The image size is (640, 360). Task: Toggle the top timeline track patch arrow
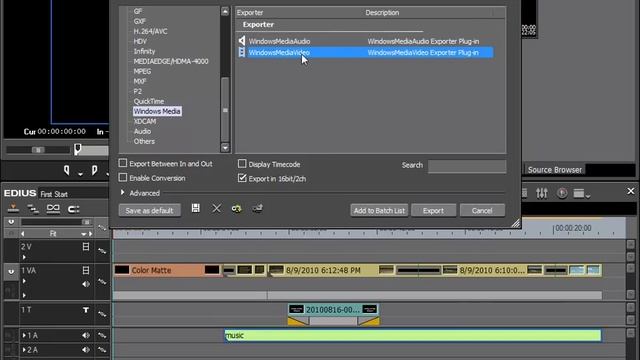pos(11,222)
